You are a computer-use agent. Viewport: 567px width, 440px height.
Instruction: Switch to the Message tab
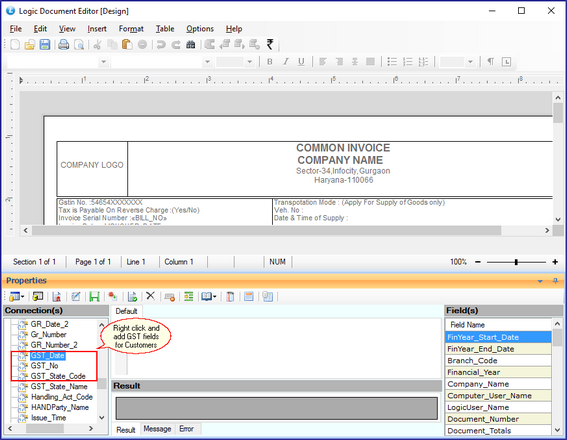[157, 429]
